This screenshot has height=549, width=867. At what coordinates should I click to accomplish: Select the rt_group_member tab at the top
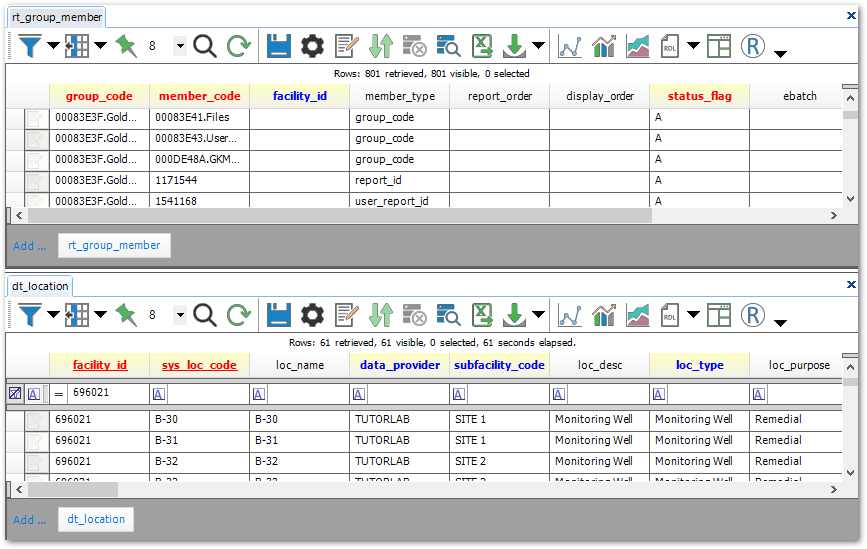pyautogui.click(x=56, y=17)
